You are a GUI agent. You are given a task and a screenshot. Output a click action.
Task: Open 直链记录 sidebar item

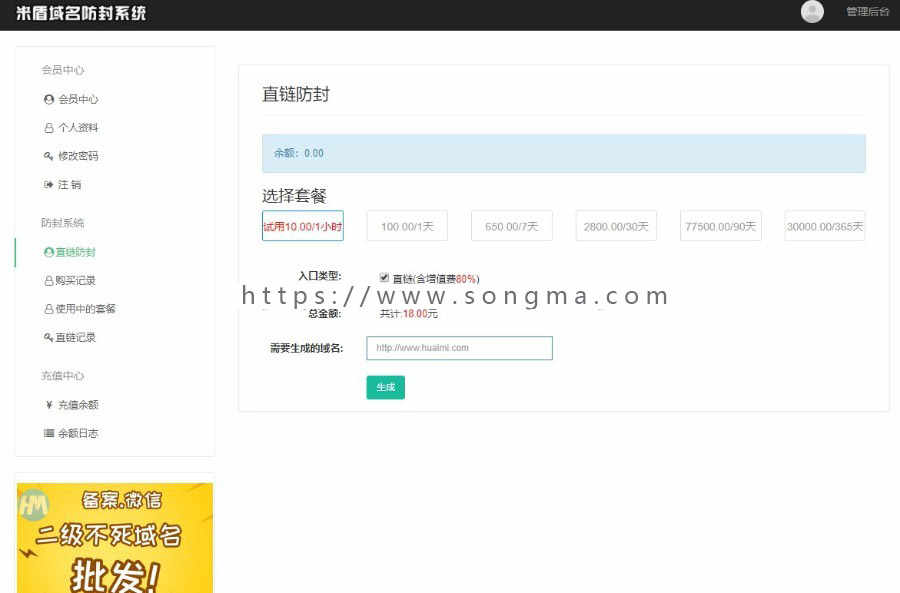tap(75, 338)
